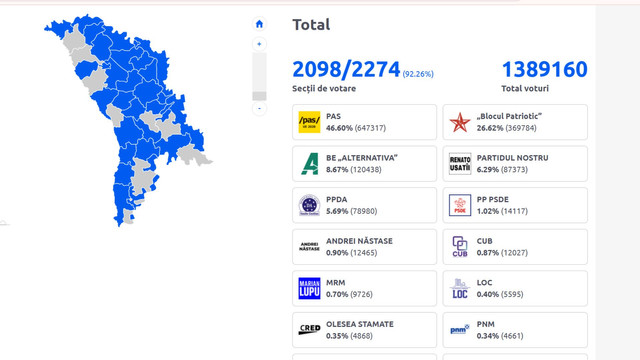640x360 pixels.
Task: Zoom in with the map plus button
Action: 259,44
